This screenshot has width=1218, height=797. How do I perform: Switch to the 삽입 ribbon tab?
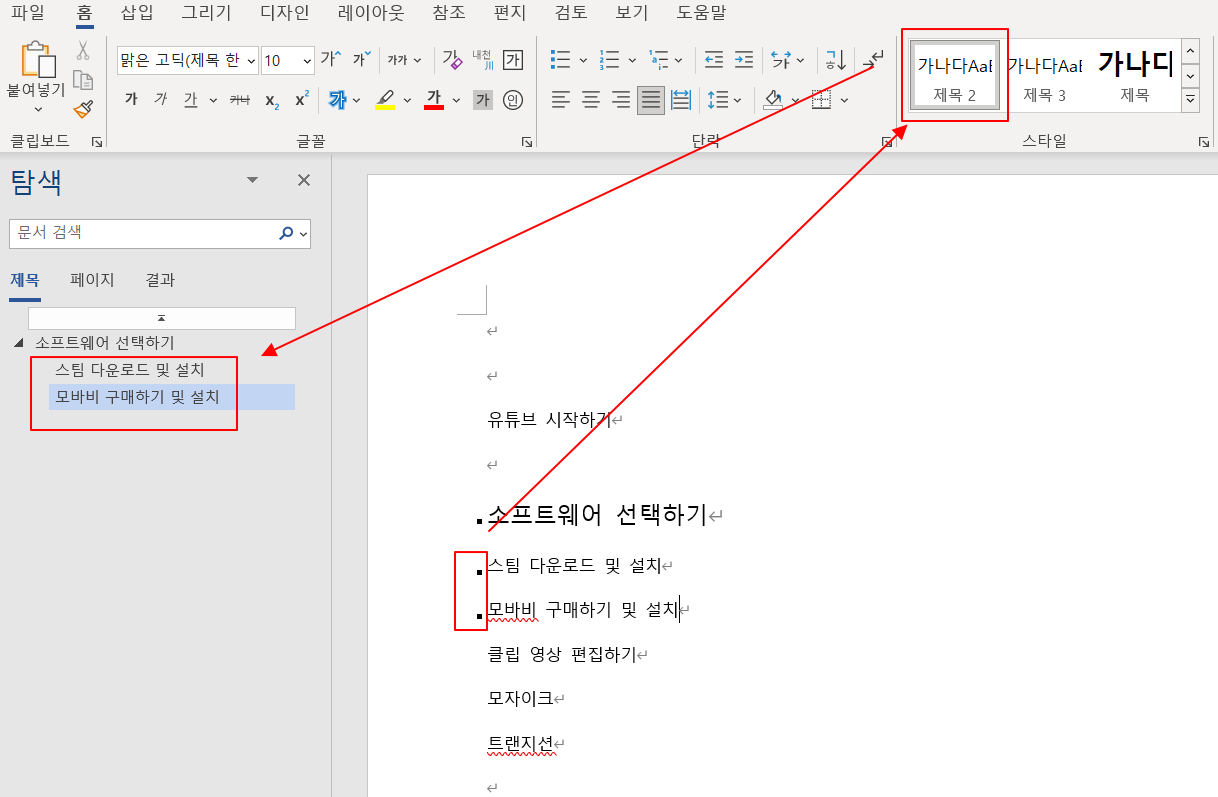point(137,13)
